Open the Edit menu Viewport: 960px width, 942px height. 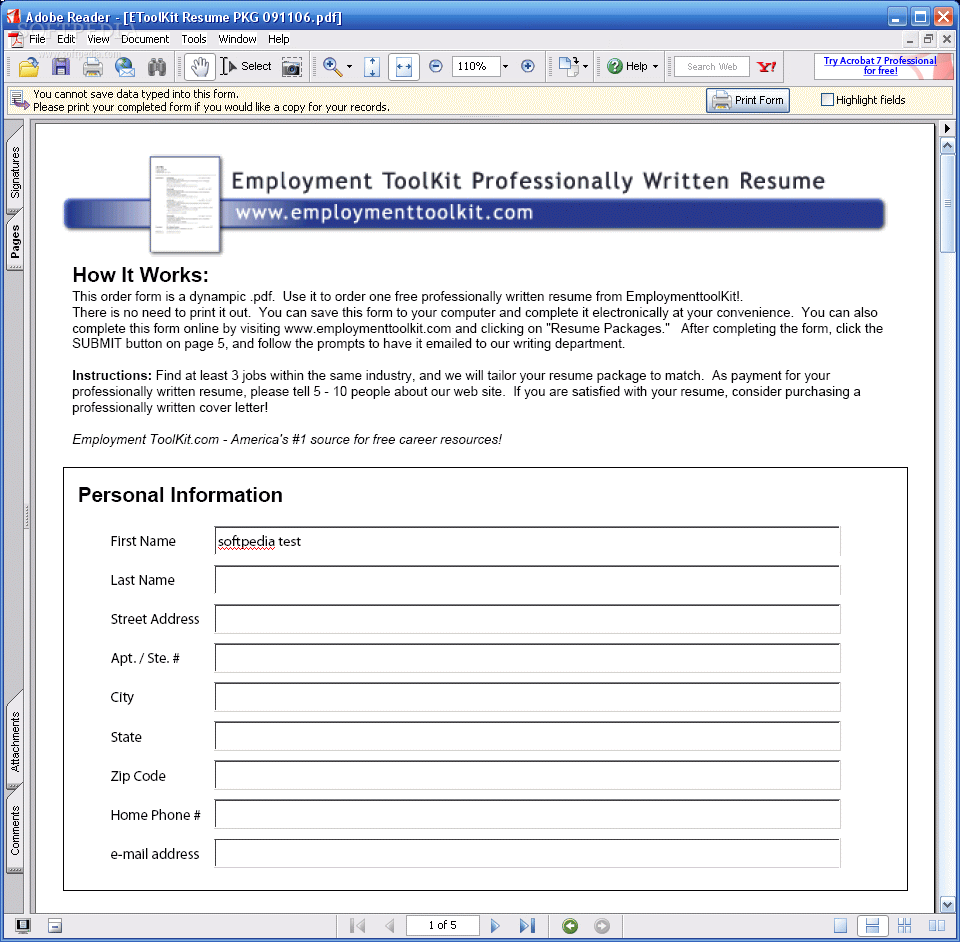[66, 39]
